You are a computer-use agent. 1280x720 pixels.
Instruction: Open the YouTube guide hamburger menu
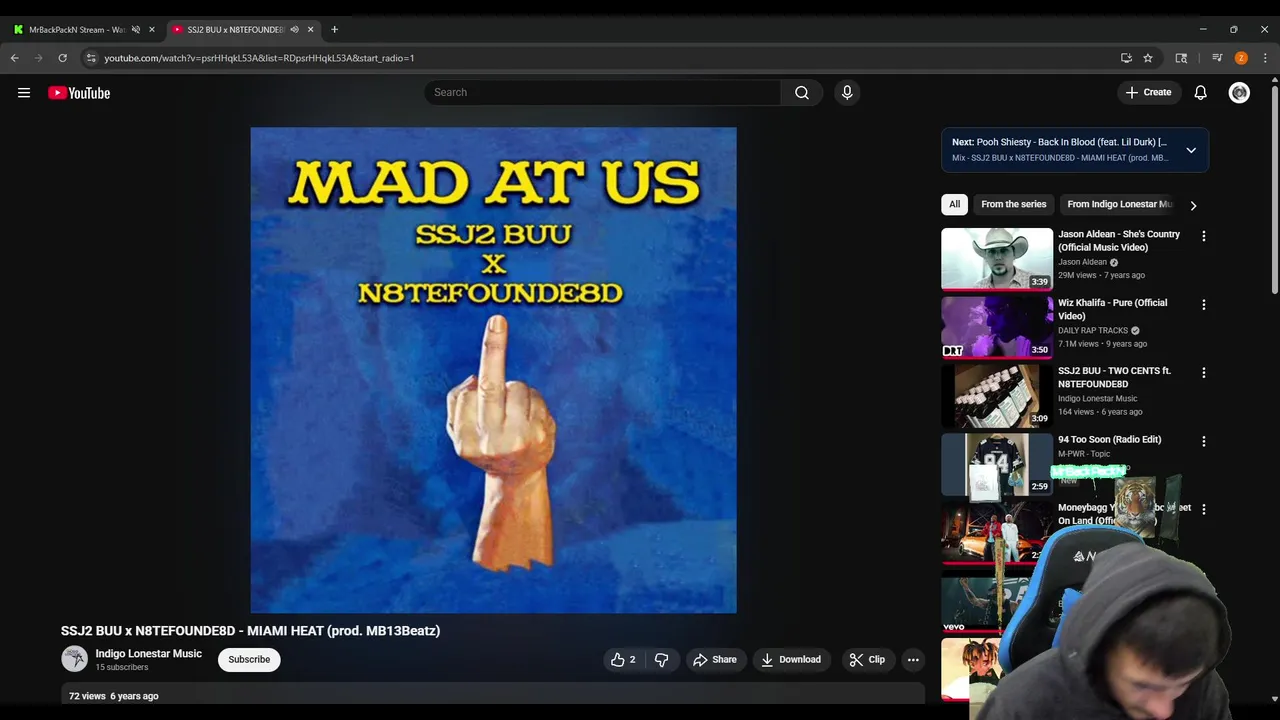[x=24, y=93]
